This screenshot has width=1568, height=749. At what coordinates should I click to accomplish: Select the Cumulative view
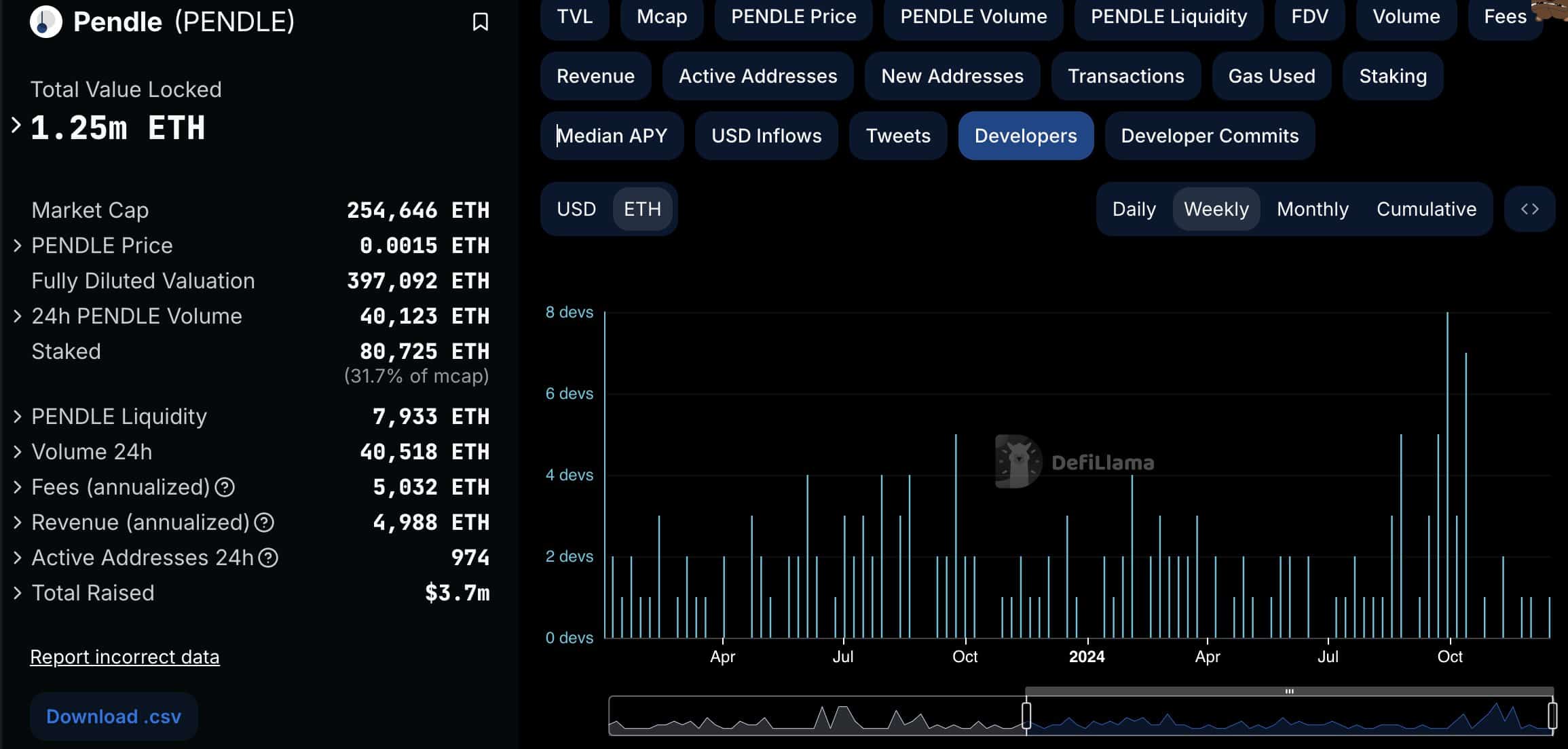1426,209
